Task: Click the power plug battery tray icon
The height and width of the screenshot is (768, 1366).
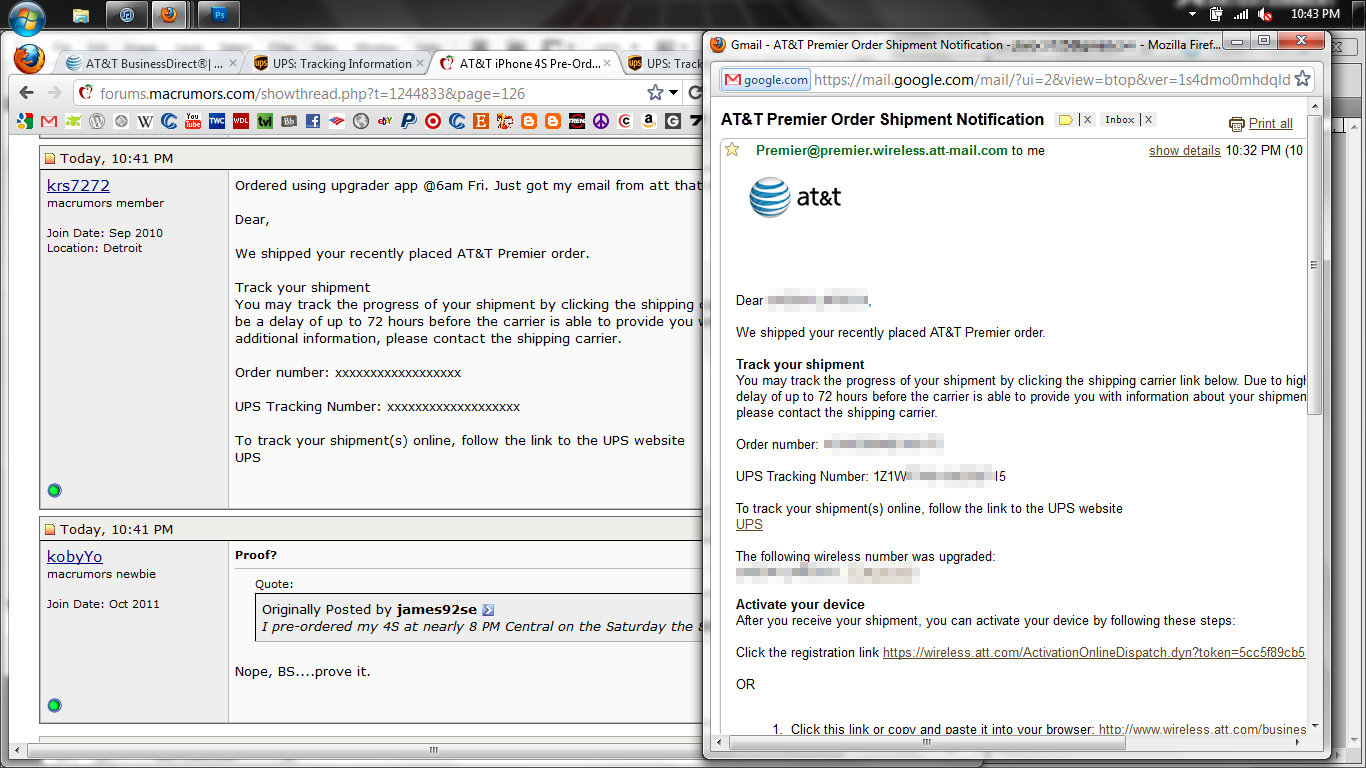Action: [1217, 14]
